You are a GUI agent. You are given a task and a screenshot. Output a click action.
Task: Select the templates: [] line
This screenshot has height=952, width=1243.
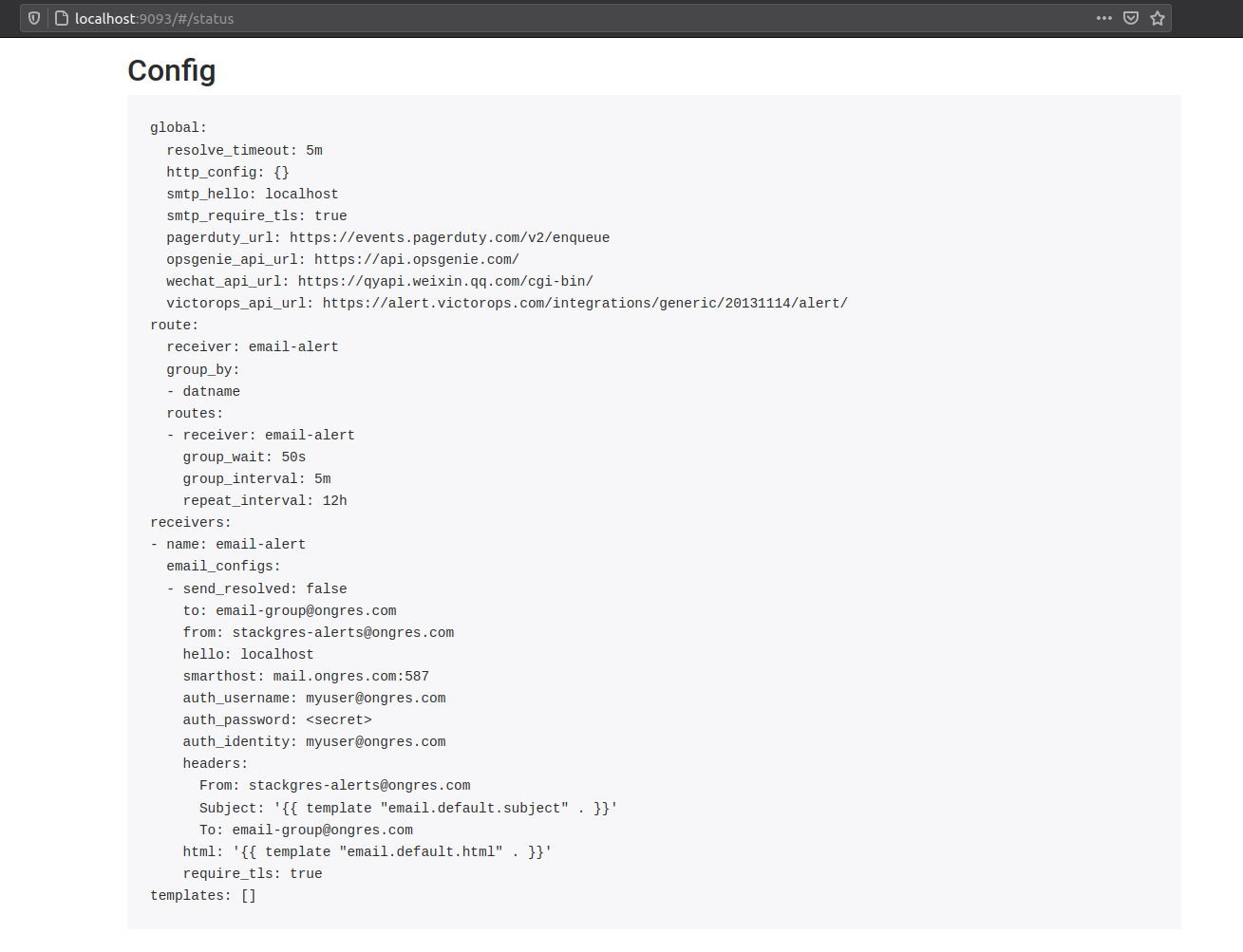click(202, 895)
